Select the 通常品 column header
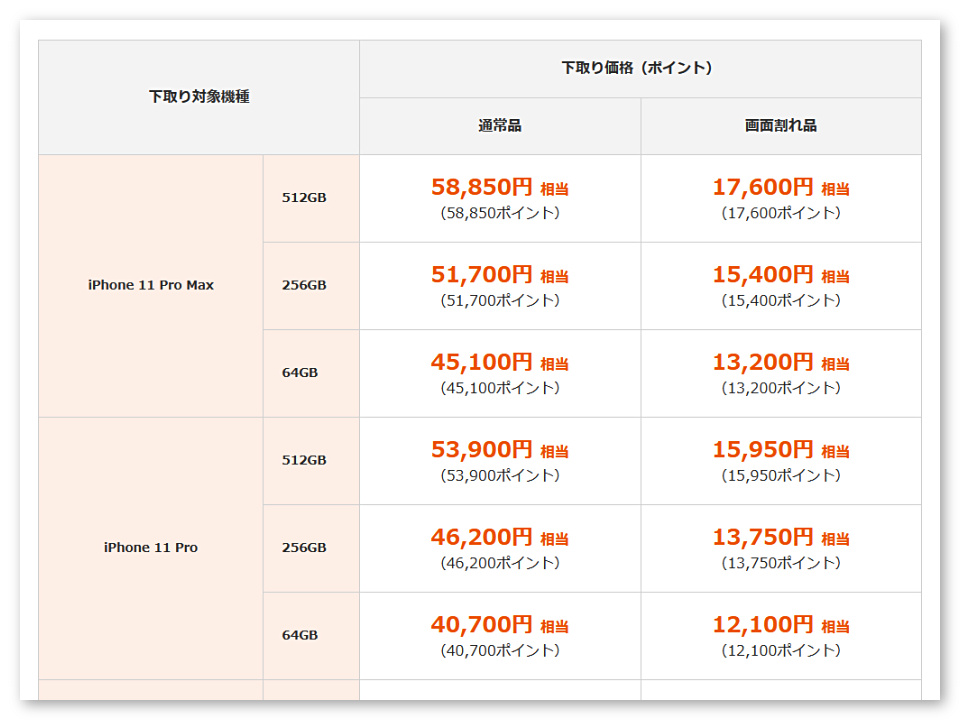Screen dimensions: 960x720 (x=500, y=126)
